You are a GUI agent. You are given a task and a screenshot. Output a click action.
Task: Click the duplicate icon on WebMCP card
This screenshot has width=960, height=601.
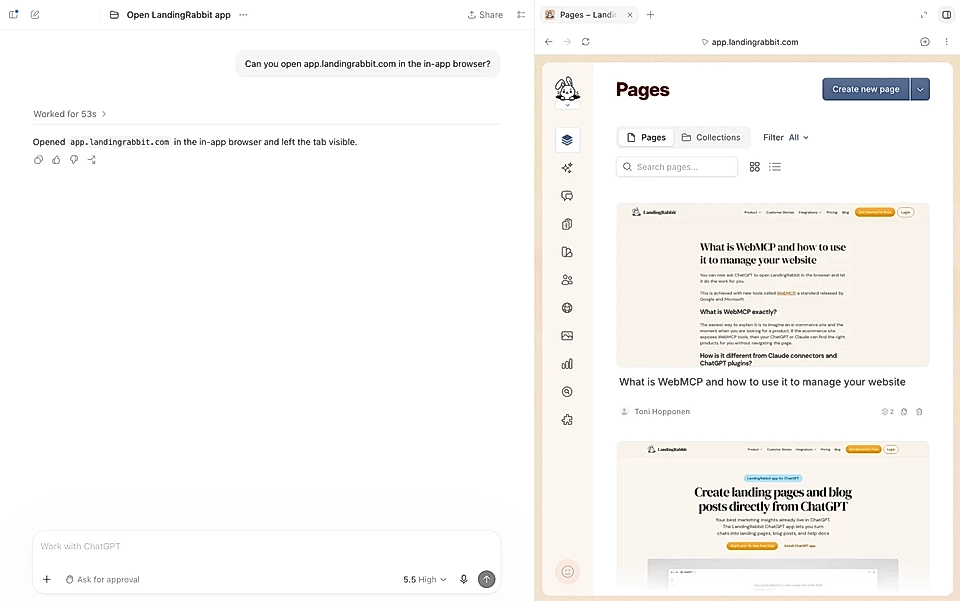[904, 411]
